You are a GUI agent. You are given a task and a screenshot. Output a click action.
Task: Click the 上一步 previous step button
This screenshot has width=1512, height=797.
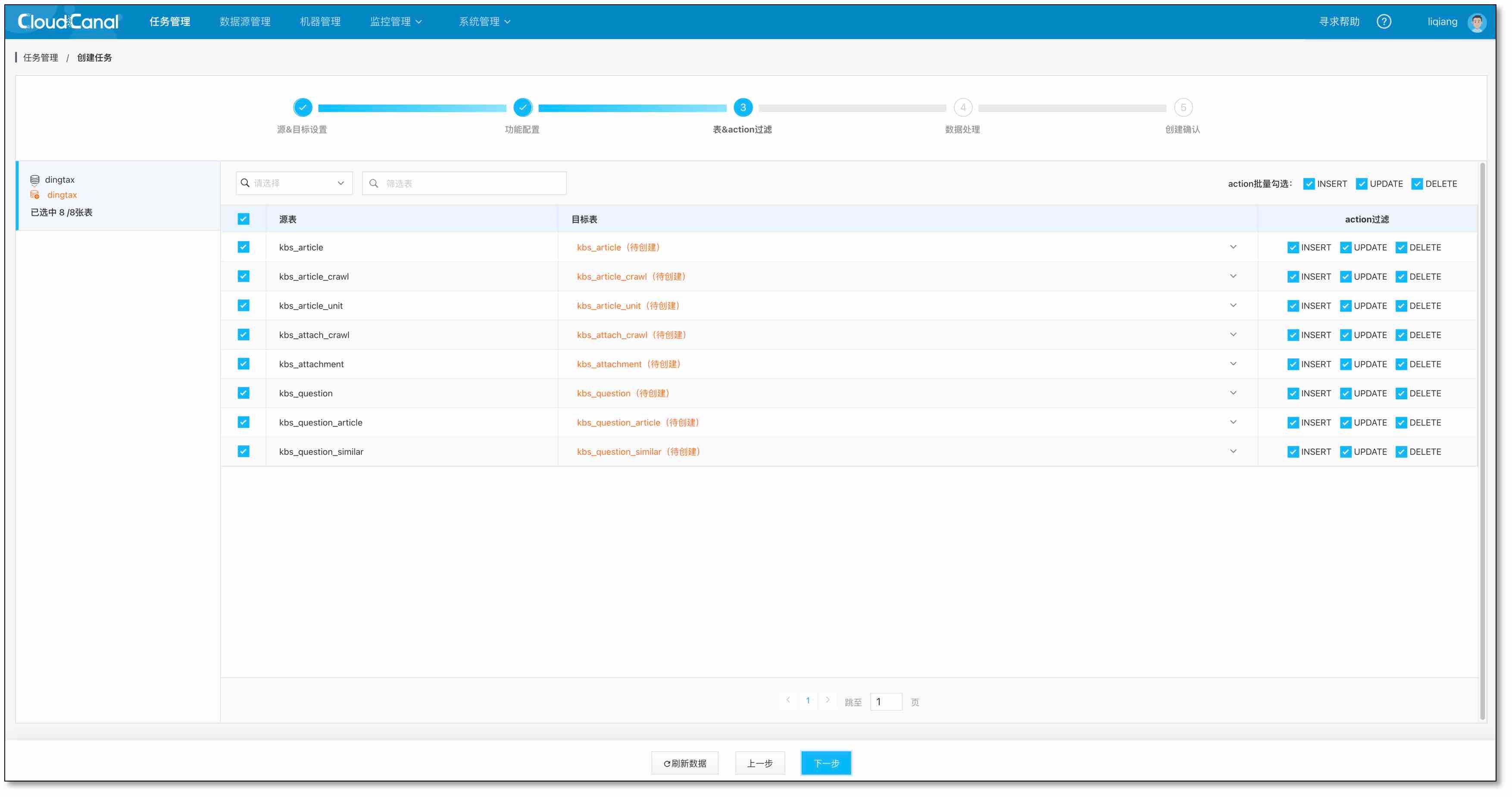(x=759, y=763)
